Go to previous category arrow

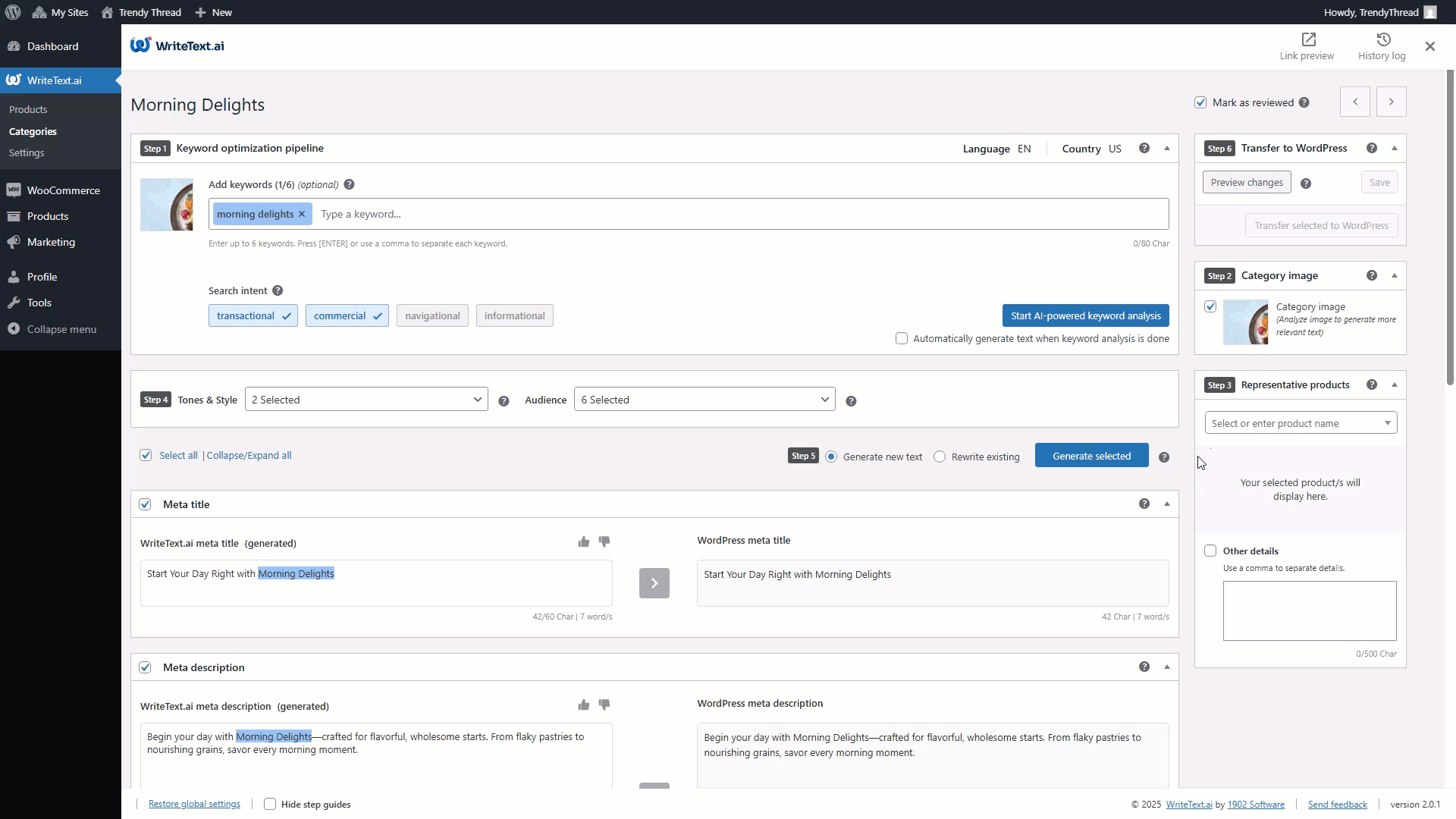click(x=1354, y=102)
